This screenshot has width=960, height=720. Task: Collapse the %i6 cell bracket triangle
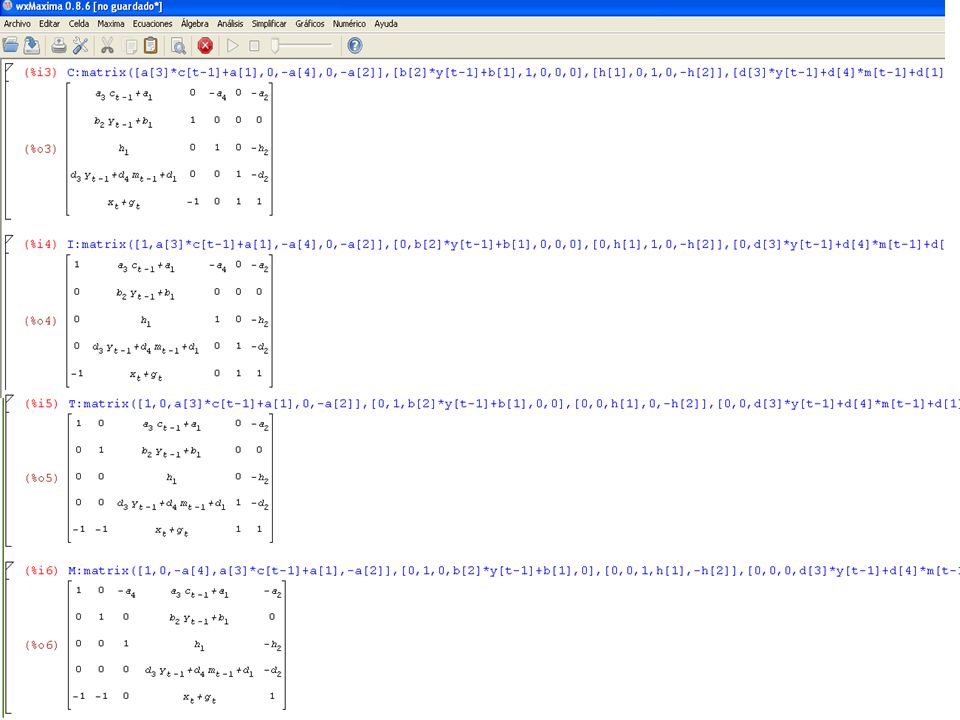pyautogui.click(x=9, y=567)
